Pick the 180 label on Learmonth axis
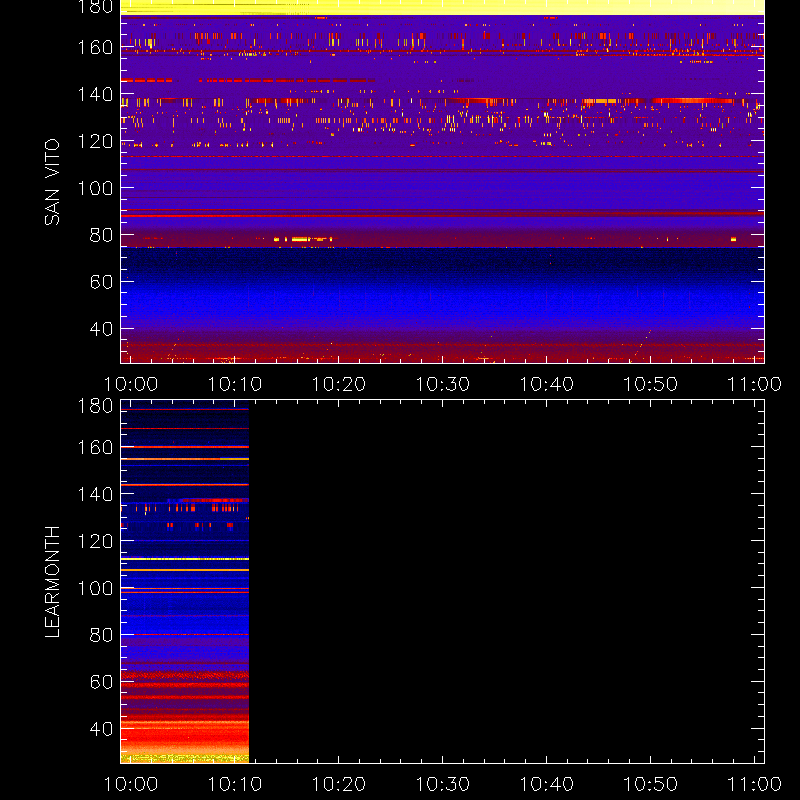The height and width of the screenshot is (800, 800). click(x=95, y=406)
